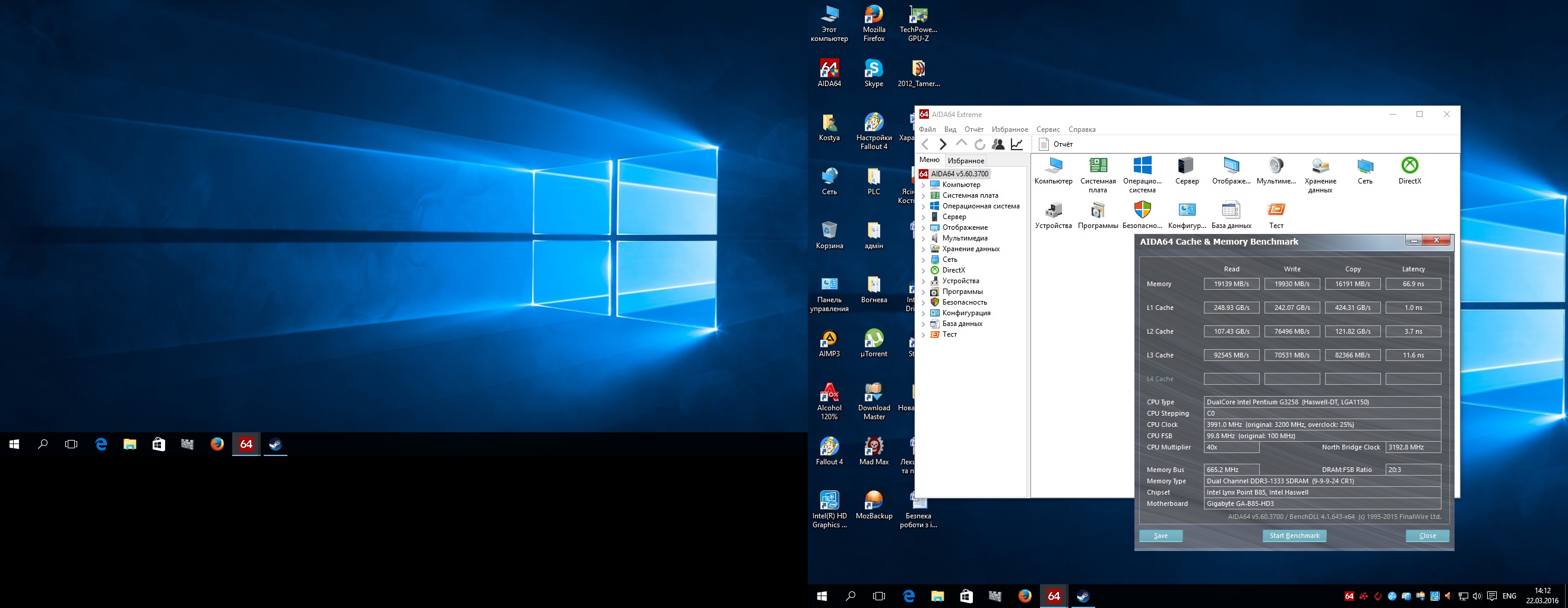Select Операционная система in the tree

[980, 206]
